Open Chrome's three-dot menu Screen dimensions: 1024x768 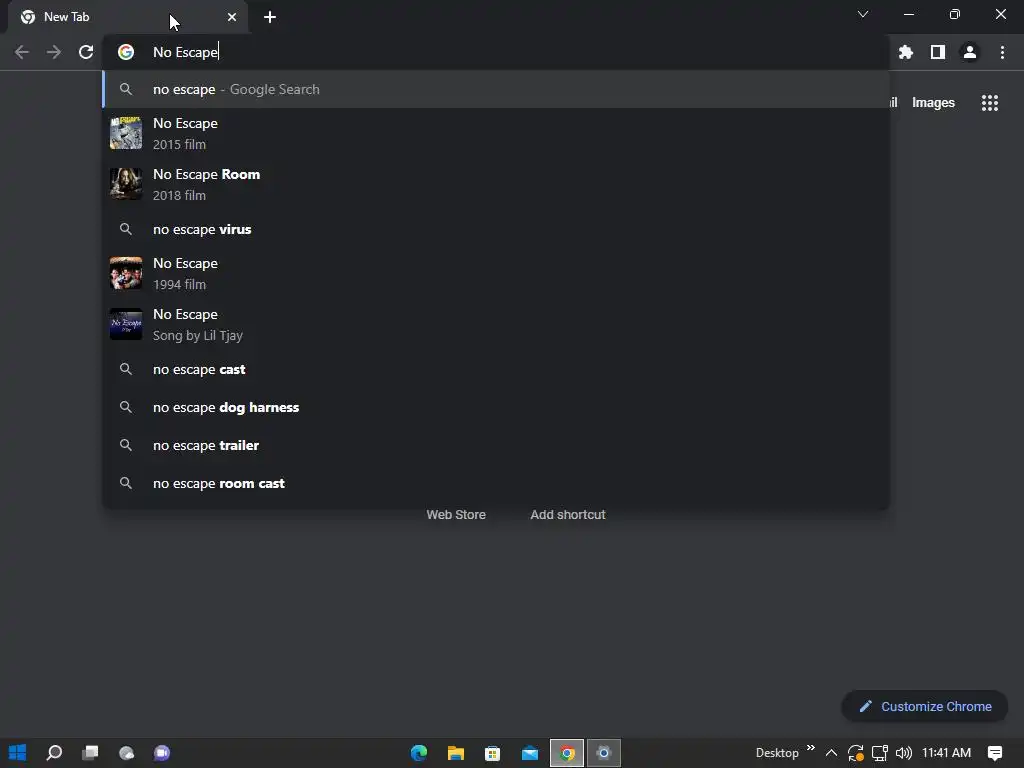(1002, 52)
